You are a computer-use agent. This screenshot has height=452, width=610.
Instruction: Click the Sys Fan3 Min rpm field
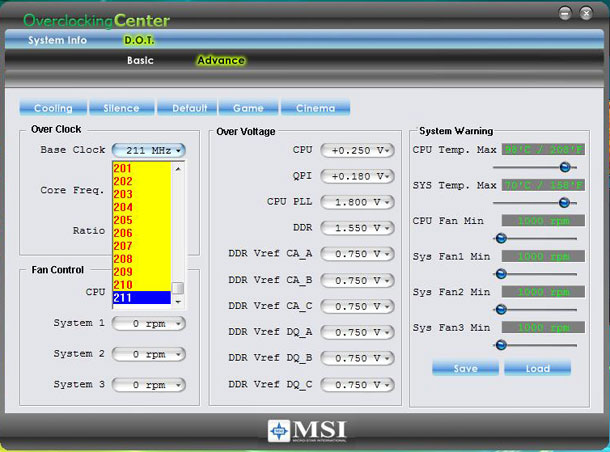543,327
